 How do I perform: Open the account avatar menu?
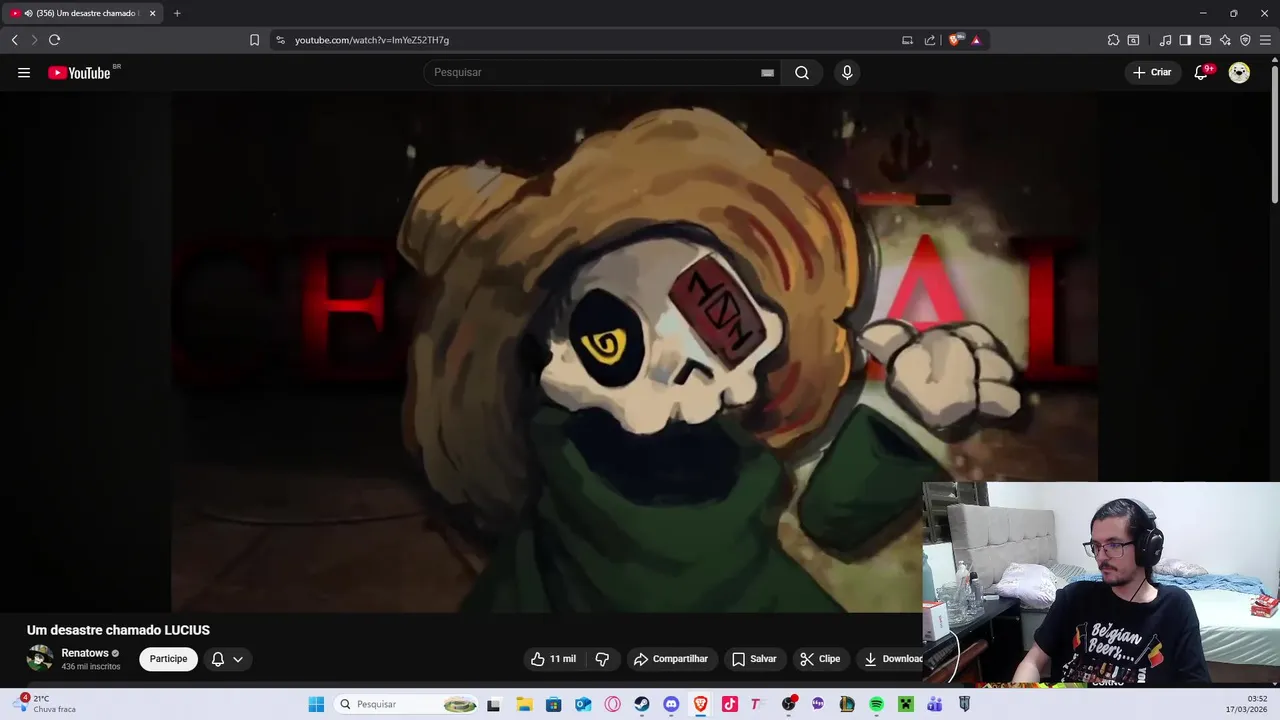1239,72
